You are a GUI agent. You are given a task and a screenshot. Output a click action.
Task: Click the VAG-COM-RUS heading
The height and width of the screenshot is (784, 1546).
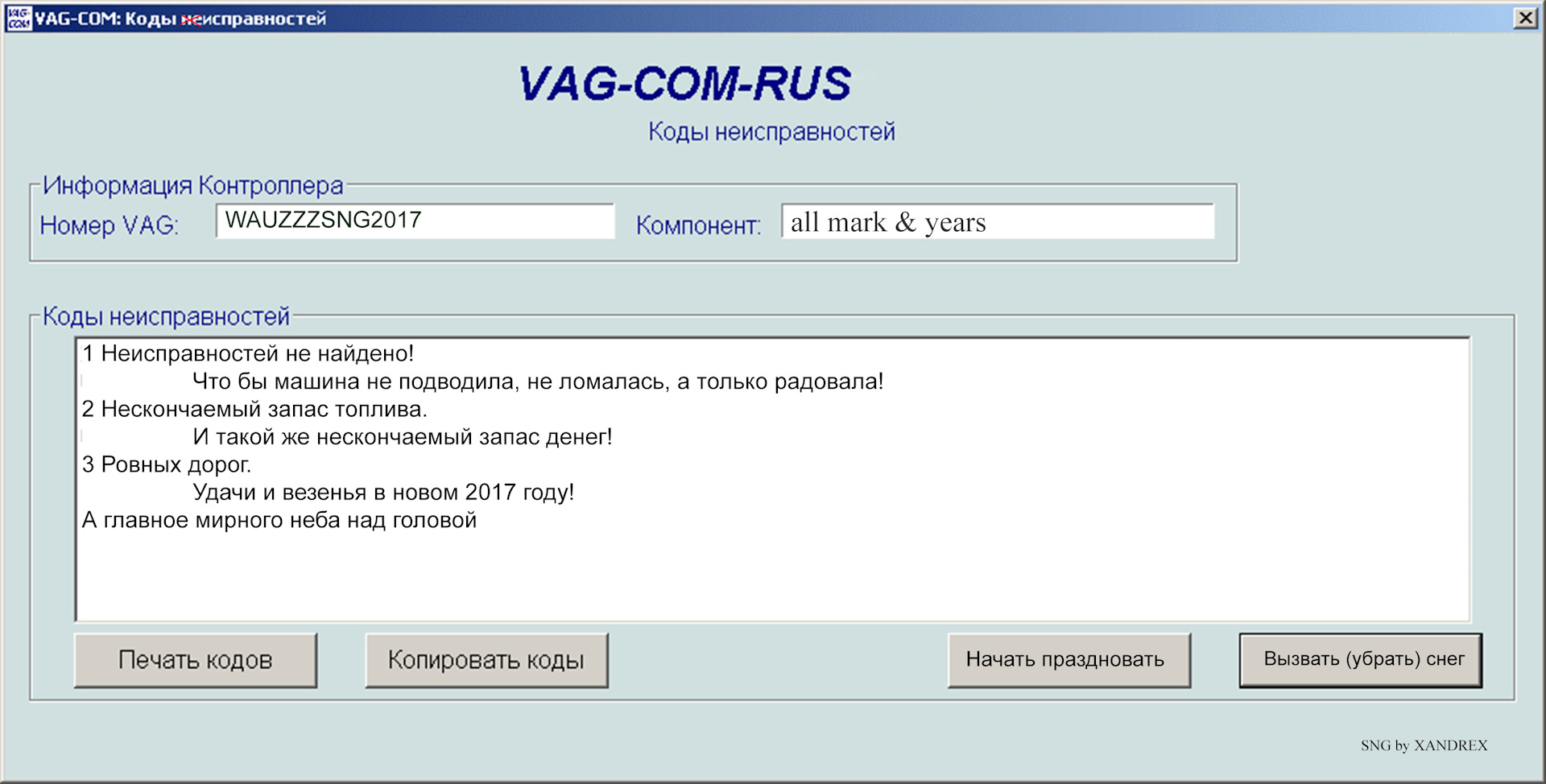click(x=685, y=84)
